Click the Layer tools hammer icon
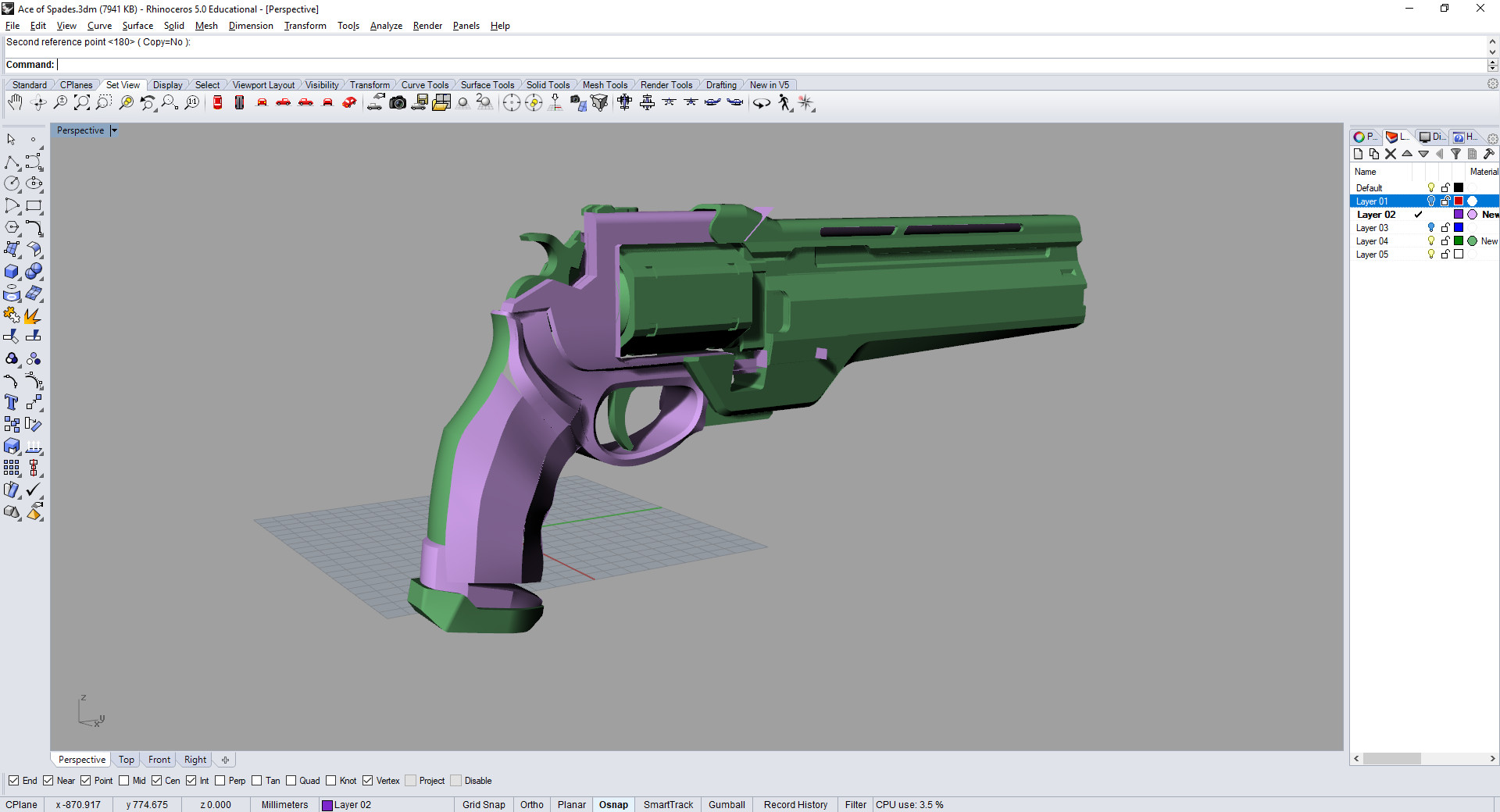 pyautogui.click(x=1489, y=154)
